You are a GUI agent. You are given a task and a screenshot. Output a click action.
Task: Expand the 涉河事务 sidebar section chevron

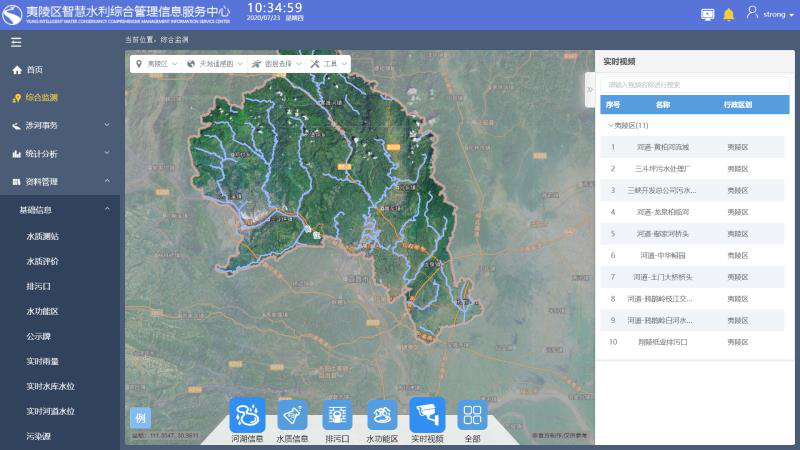107,125
